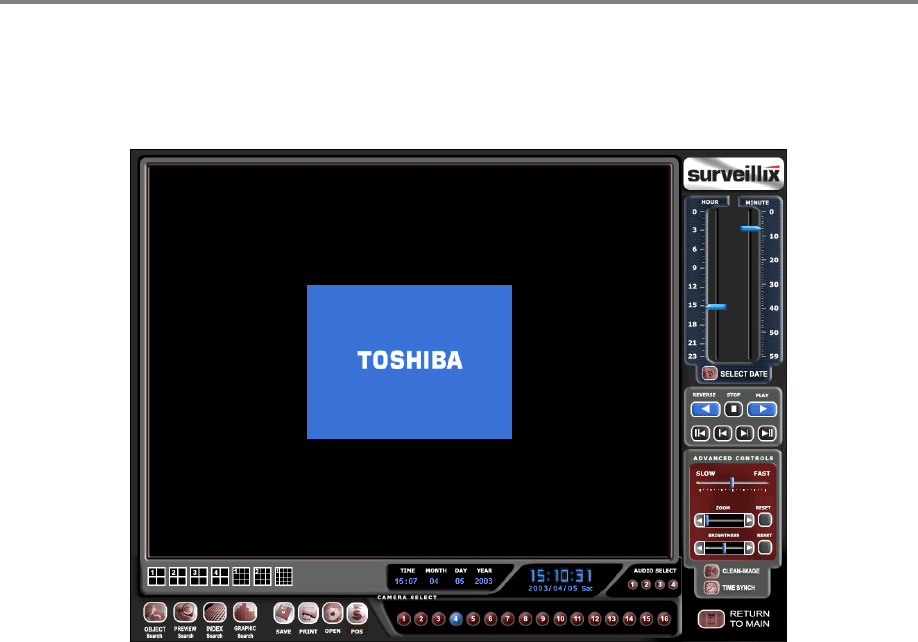Click the Return To Main icon
The width and height of the screenshot is (918, 642).
(x=711, y=619)
